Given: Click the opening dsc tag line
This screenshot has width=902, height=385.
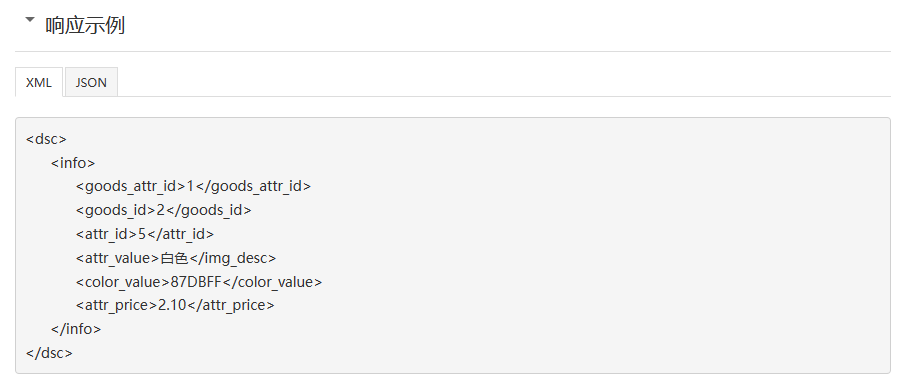Looking at the screenshot, I should (x=47, y=139).
